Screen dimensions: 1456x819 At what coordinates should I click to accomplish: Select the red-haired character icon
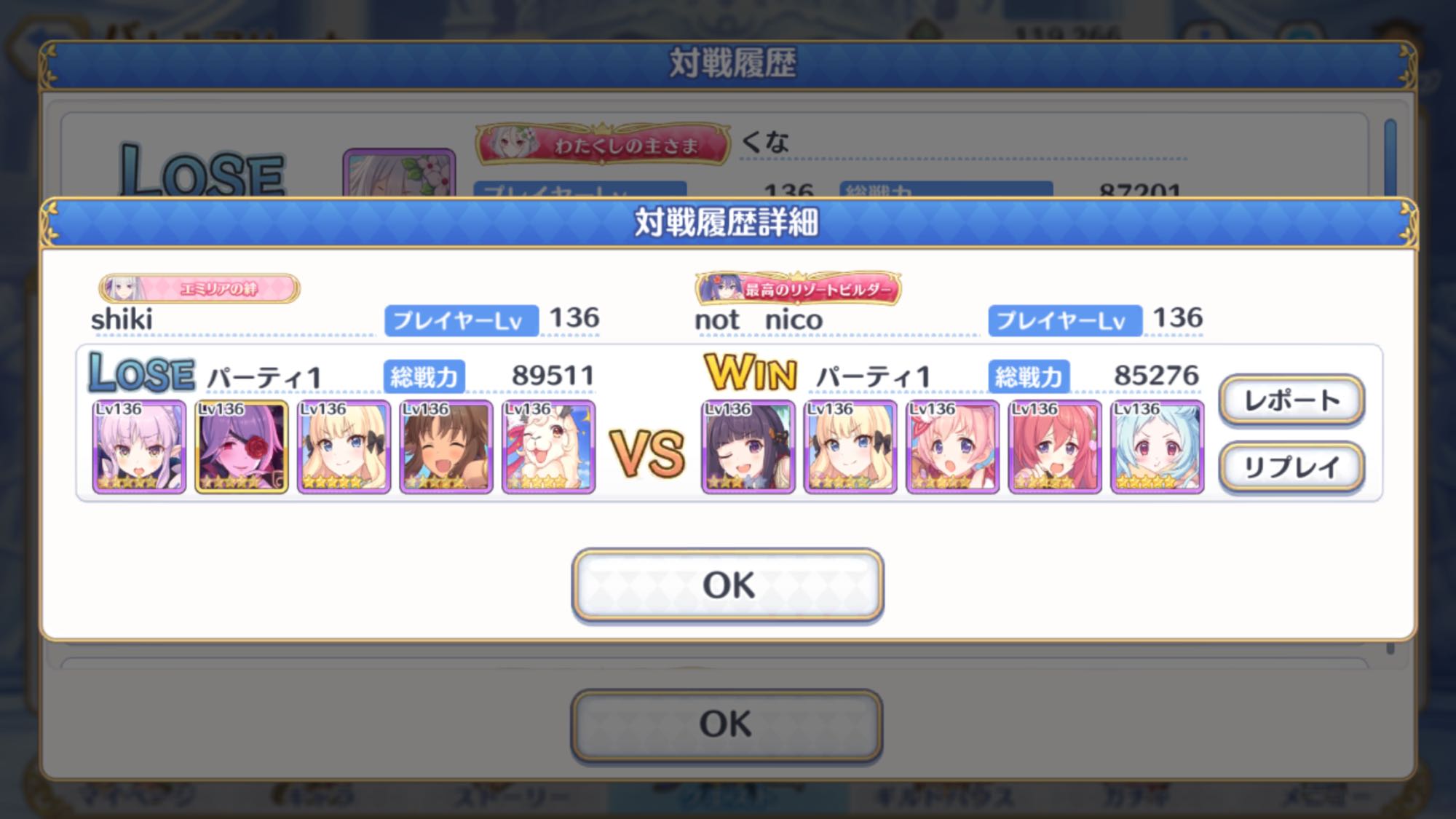coord(1055,447)
